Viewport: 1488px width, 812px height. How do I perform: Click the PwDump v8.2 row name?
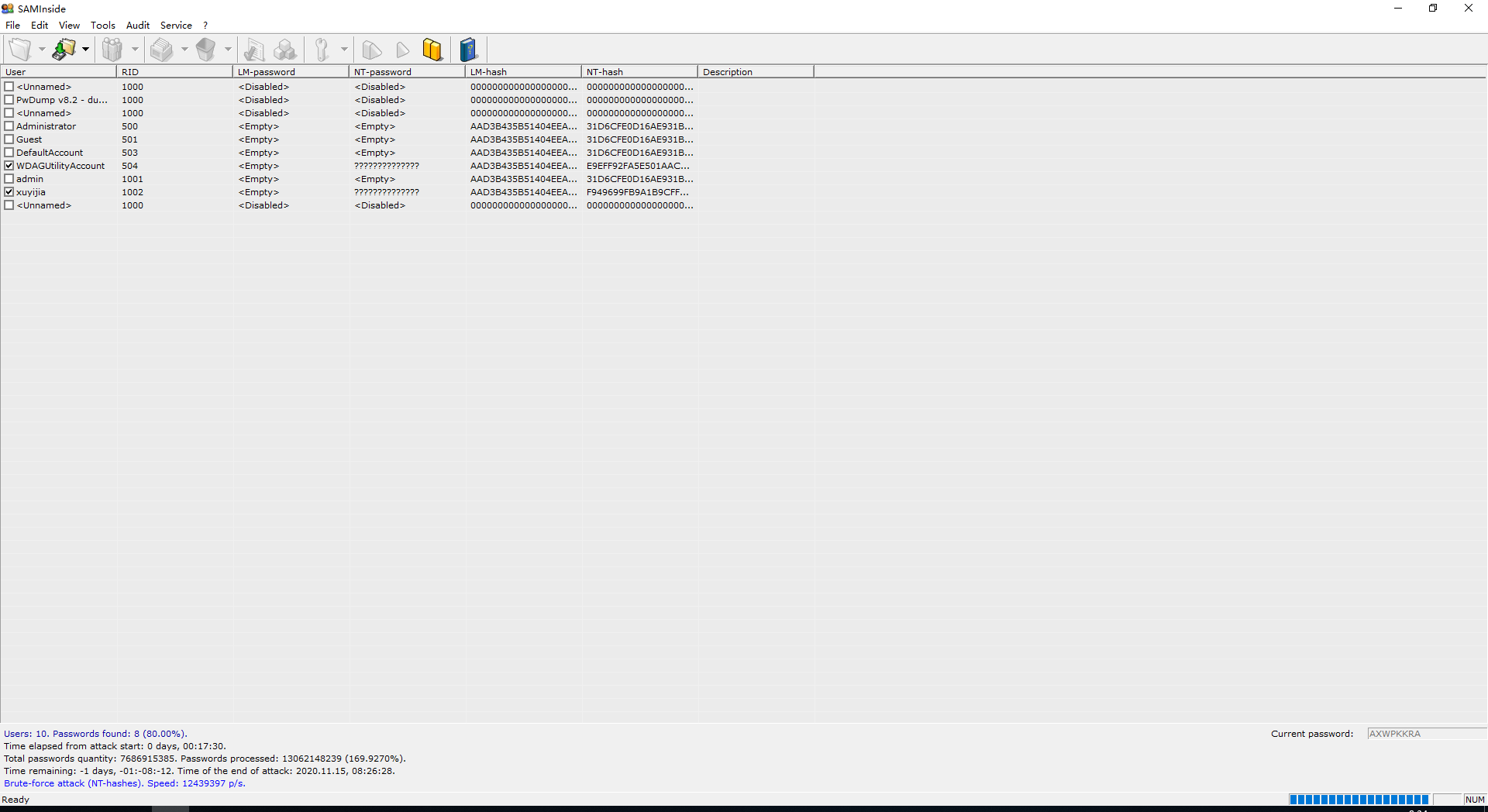coord(62,100)
